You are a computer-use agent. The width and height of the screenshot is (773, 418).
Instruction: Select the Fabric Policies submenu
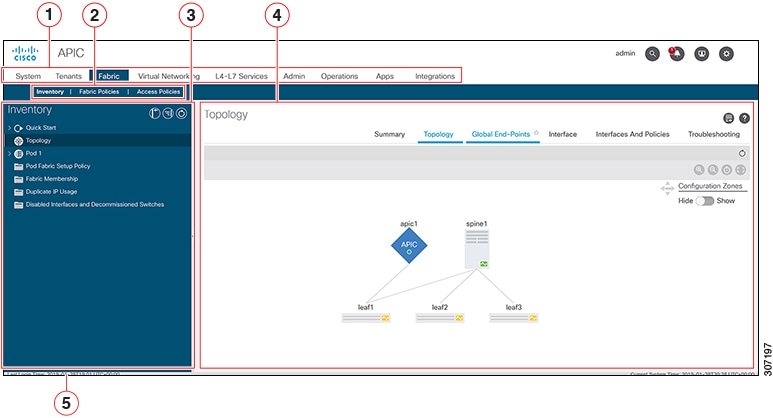pos(99,92)
